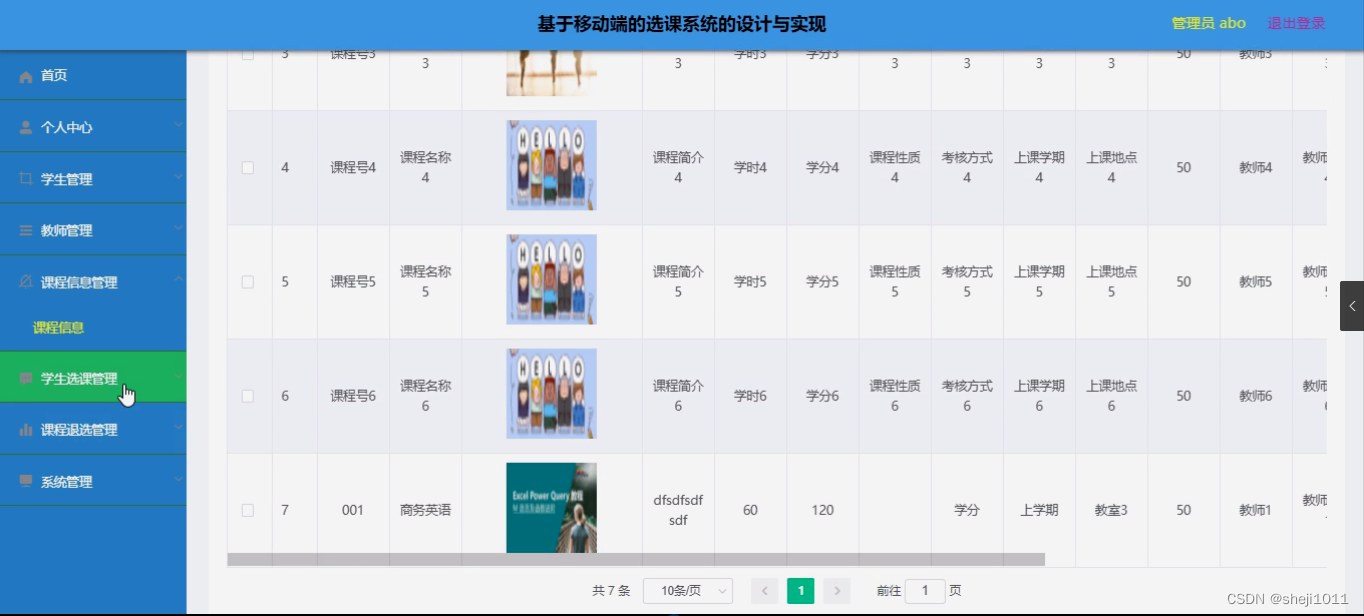The image size is (1364, 616).
Task: Click the right edge panel collapse tab
Action: point(1352,306)
